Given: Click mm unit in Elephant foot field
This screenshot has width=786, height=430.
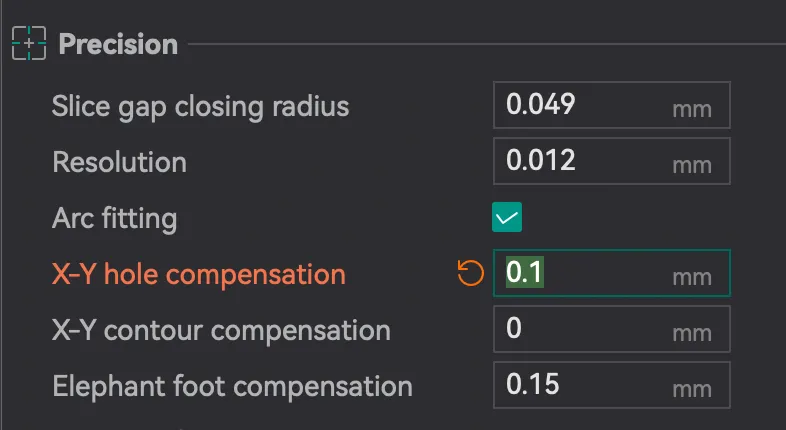Looking at the screenshot, I should pos(692,390).
